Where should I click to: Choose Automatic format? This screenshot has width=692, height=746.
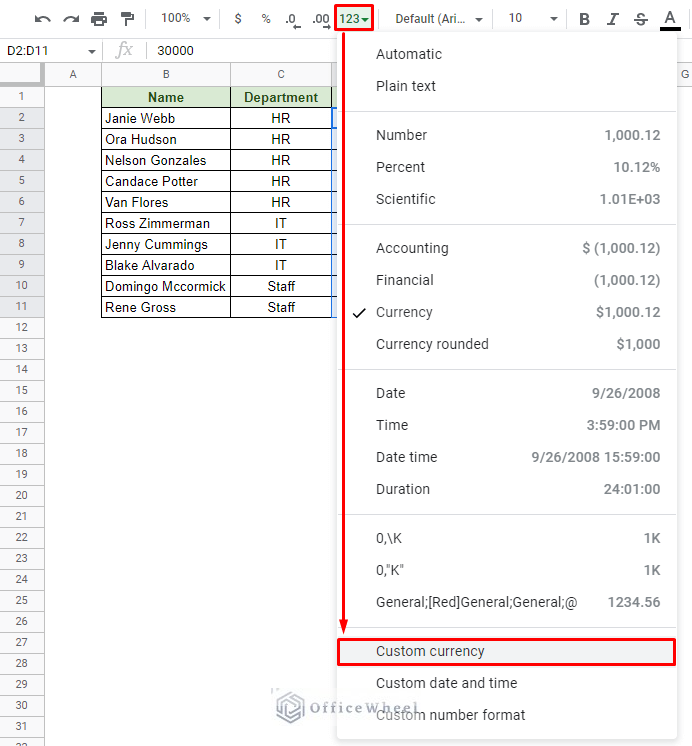pos(507,54)
